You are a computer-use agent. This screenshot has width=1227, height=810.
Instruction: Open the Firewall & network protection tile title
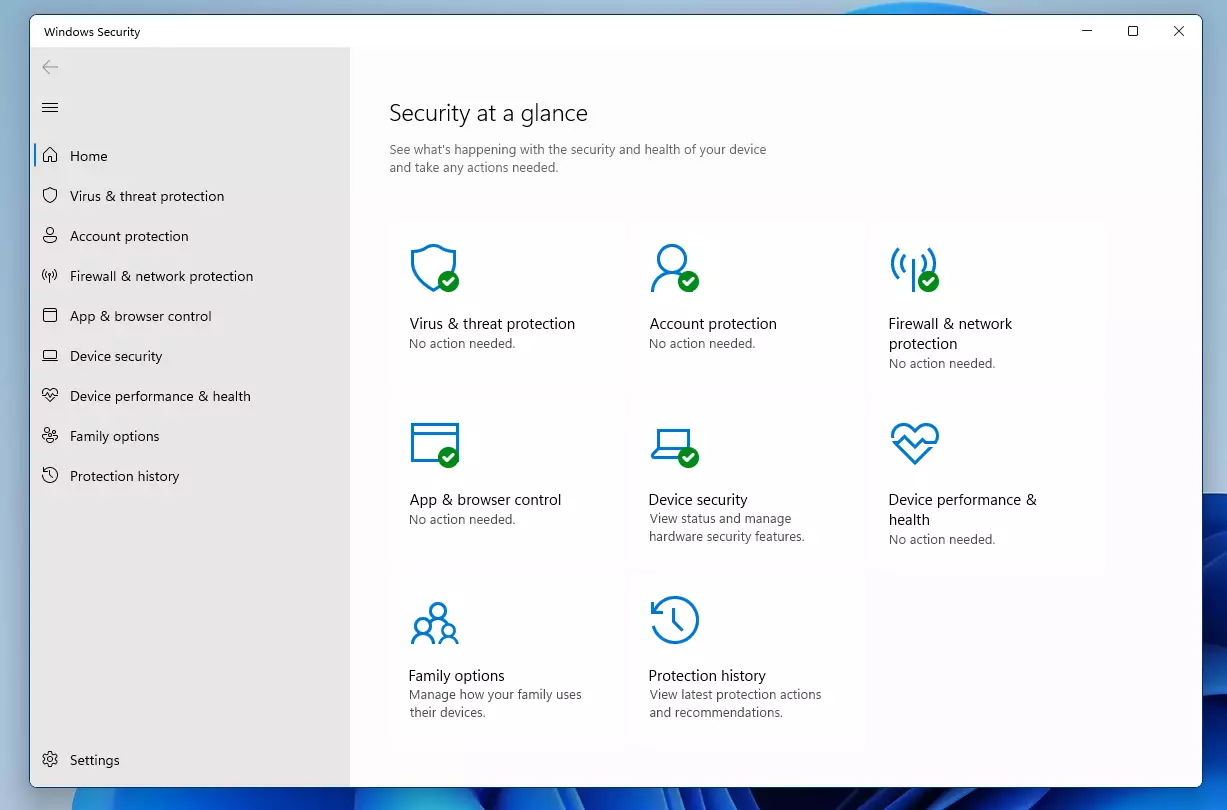coord(950,334)
